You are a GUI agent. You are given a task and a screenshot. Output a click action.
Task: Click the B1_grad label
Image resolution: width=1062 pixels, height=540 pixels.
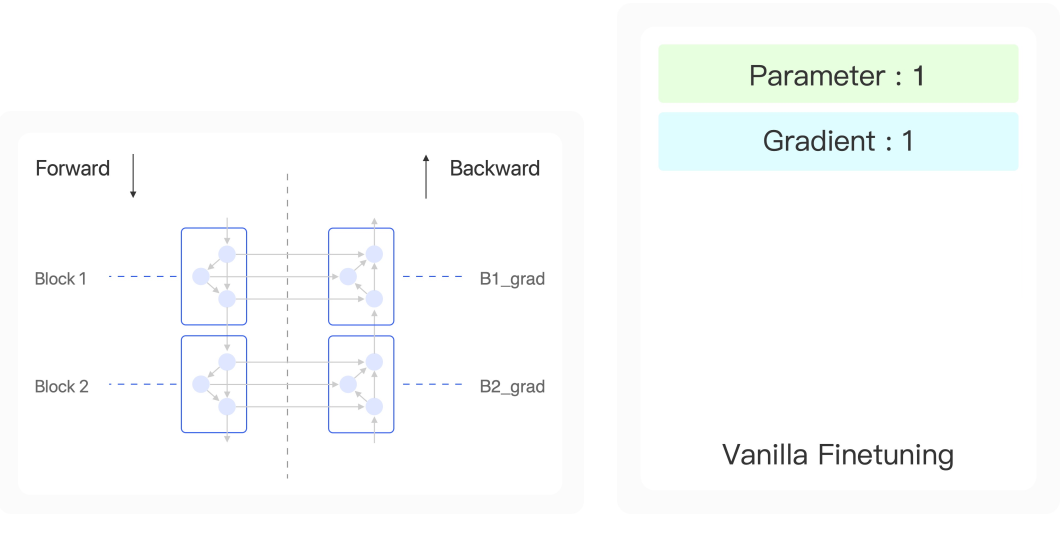pyautogui.click(x=512, y=279)
